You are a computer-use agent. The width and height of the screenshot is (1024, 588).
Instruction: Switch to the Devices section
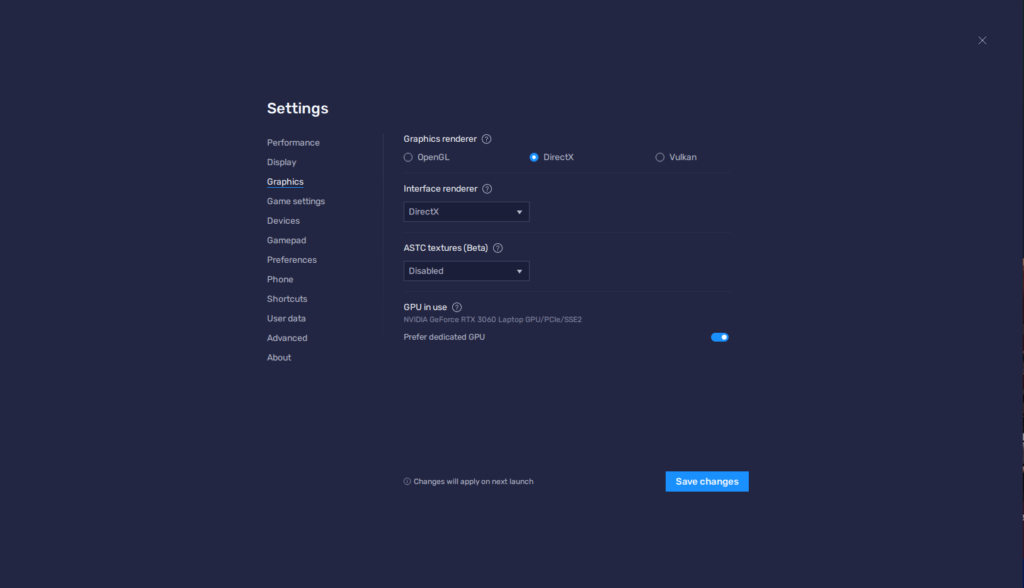pyautogui.click(x=283, y=221)
